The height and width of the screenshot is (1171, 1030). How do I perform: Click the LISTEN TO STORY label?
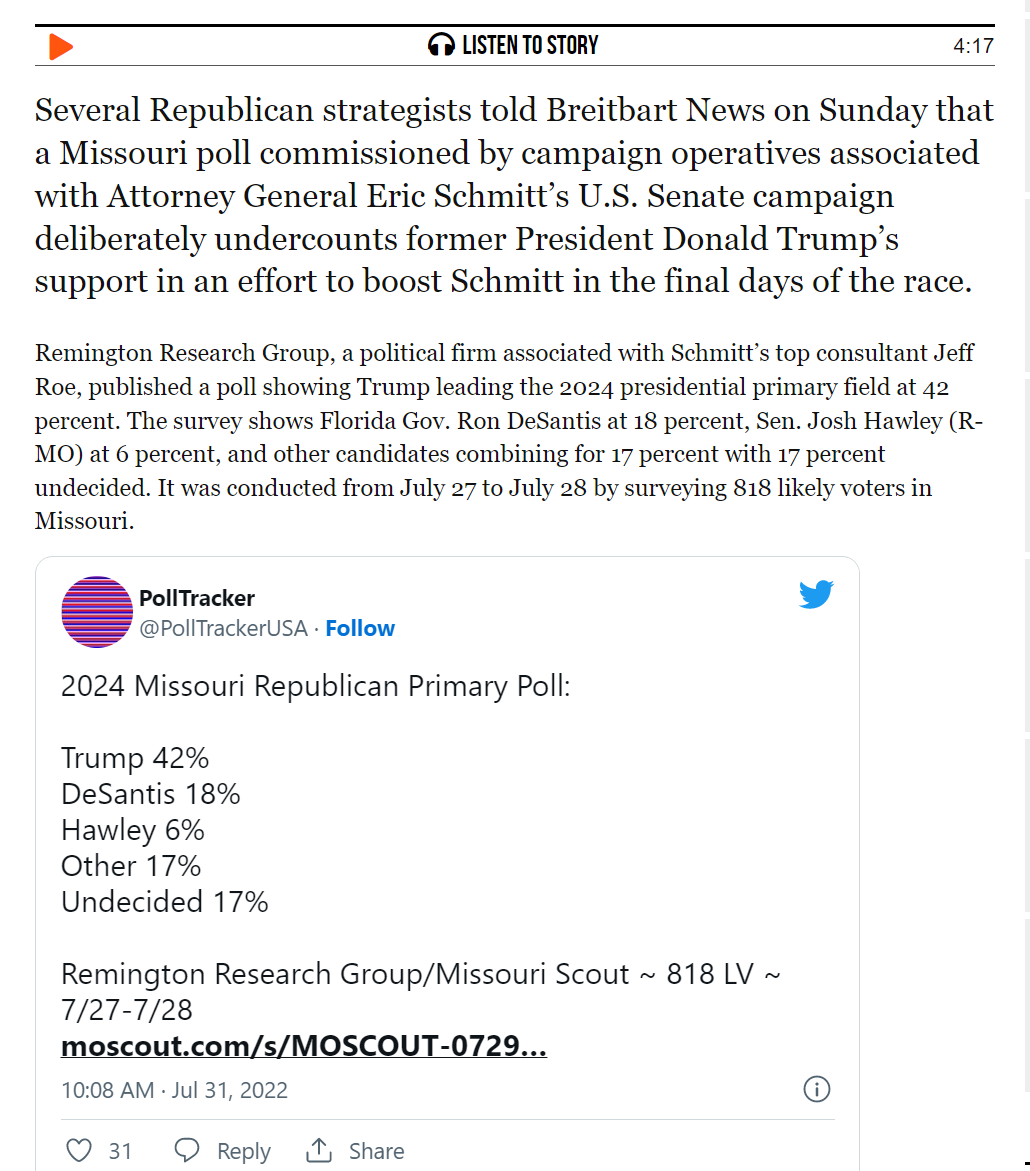530,45
